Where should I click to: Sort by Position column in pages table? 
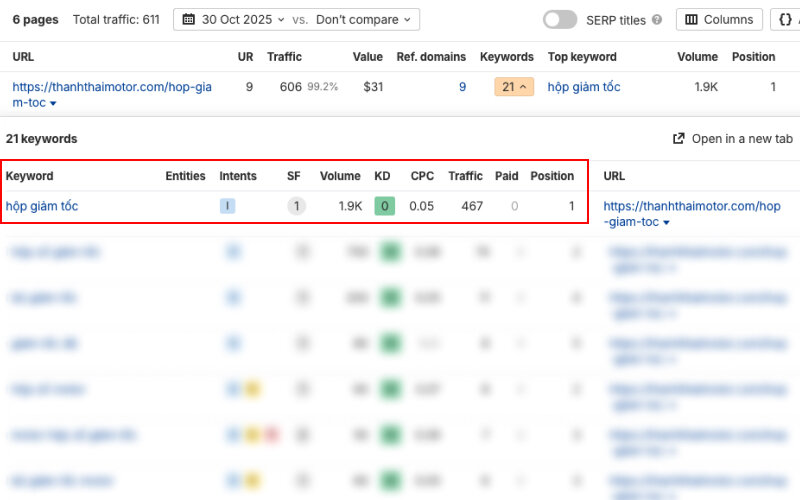click(754, 57)
